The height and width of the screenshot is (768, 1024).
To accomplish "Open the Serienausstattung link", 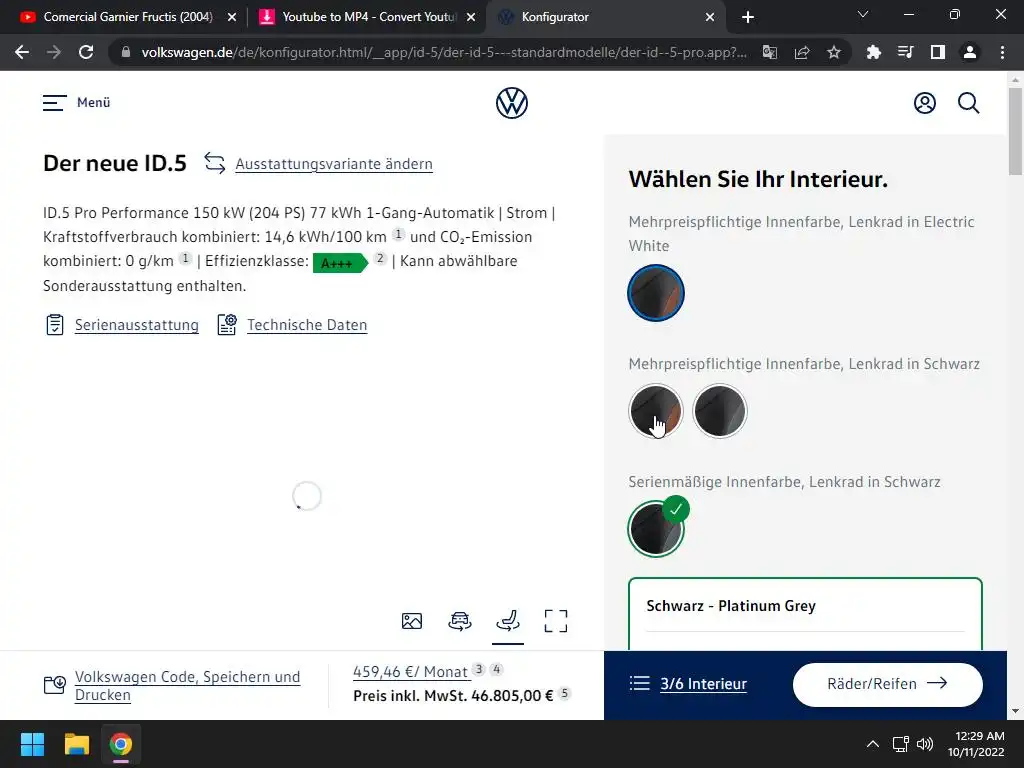I will coord(136,325).
